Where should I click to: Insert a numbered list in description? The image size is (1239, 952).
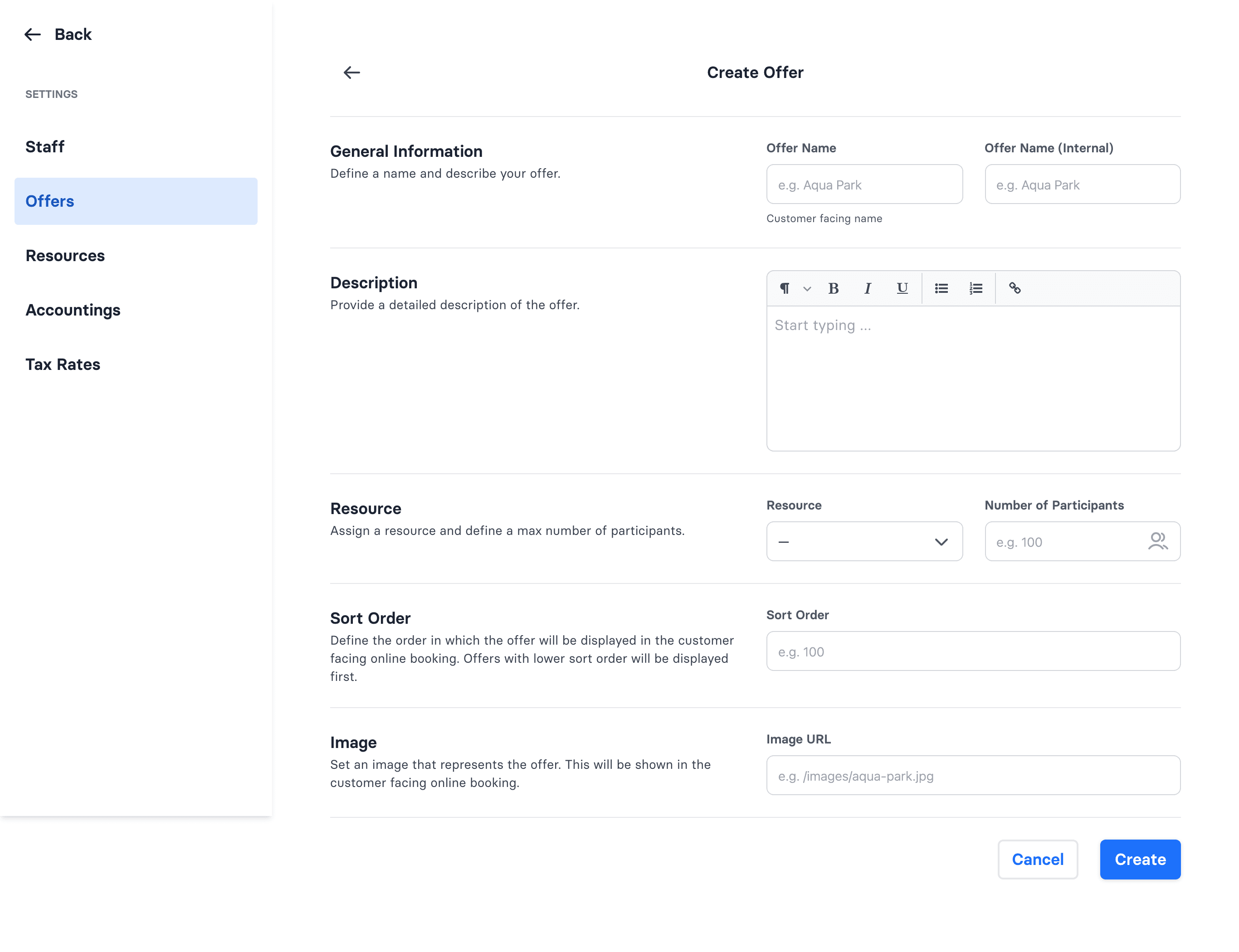click(x=975, y=288)
